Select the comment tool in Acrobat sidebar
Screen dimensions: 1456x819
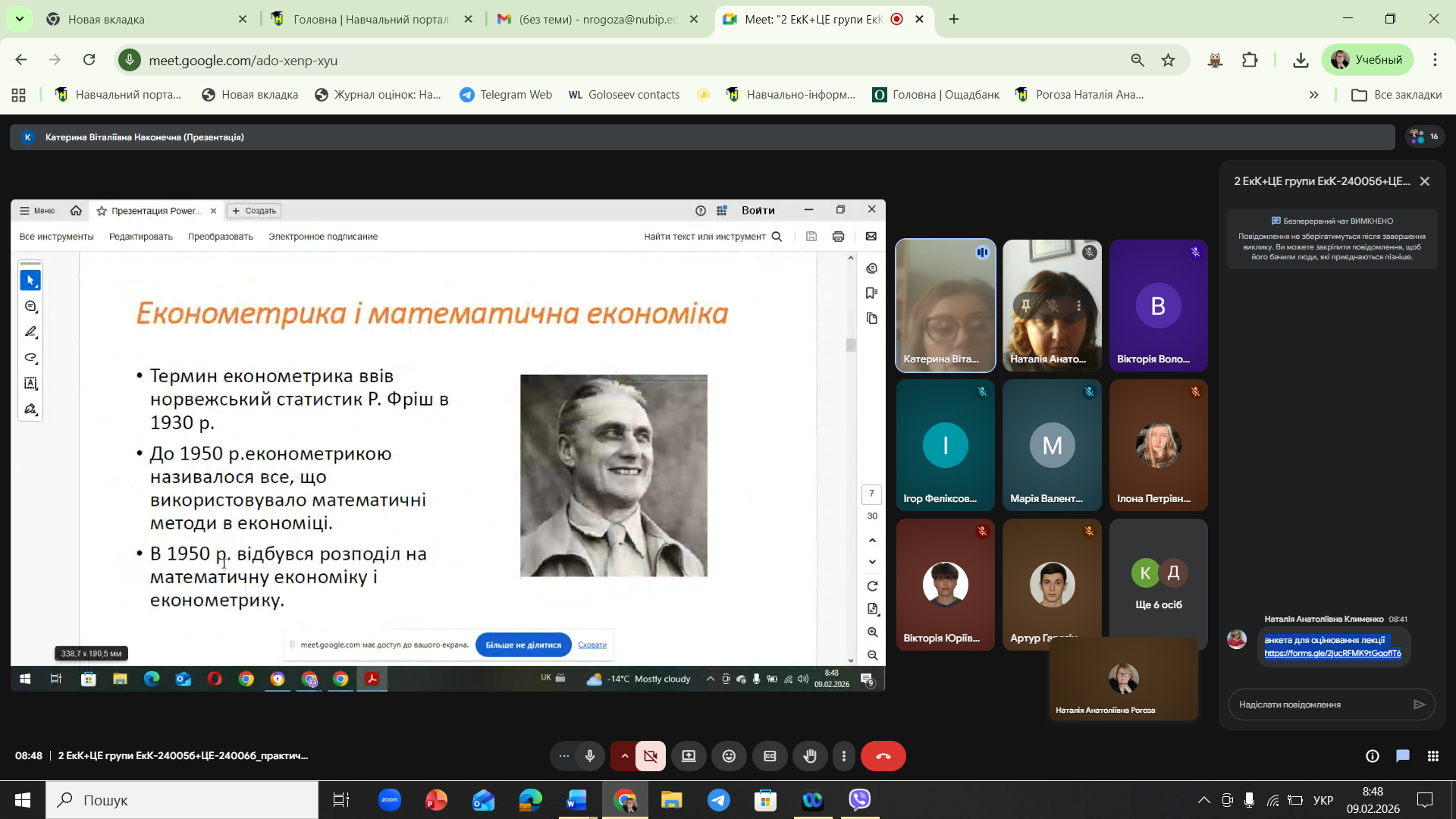point(31,307)
